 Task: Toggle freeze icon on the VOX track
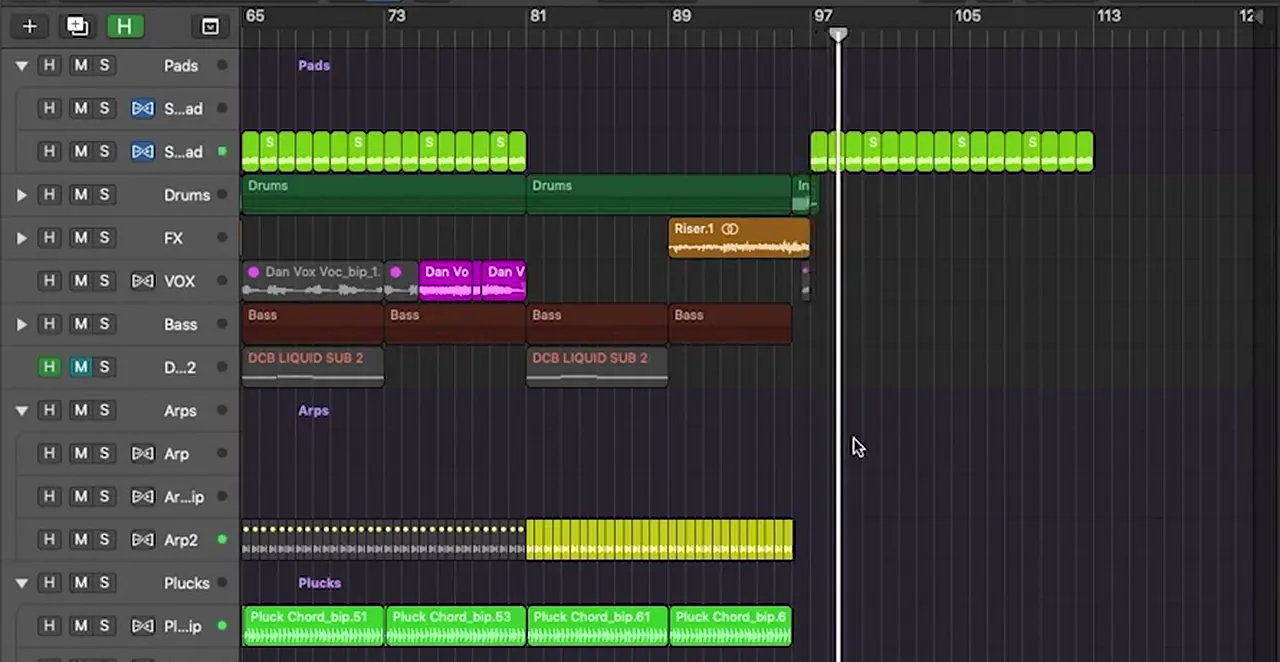[x=143, y=281]
